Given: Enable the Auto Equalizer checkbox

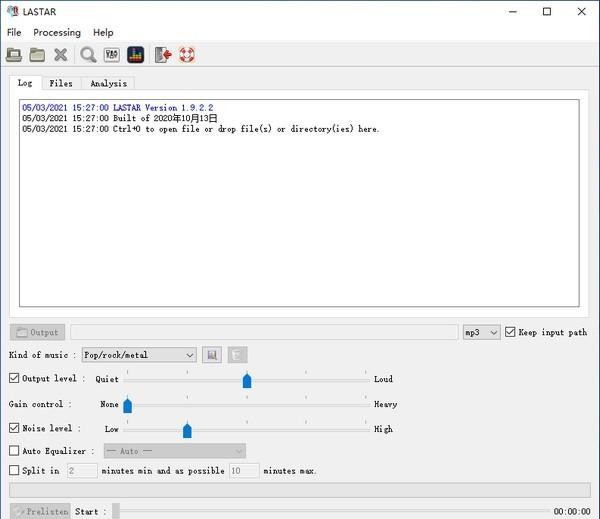Looking at the screenshot, I should click(14, 450).
